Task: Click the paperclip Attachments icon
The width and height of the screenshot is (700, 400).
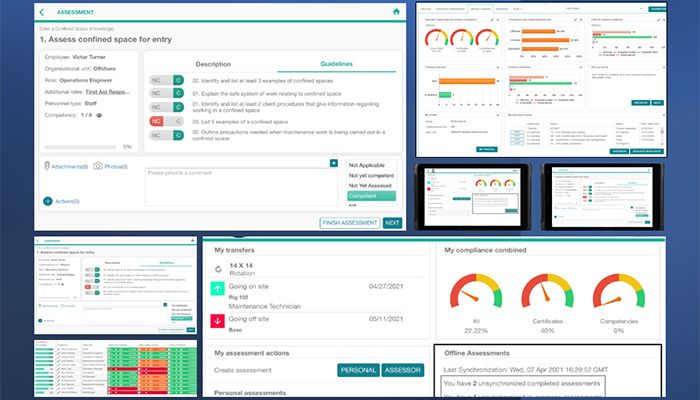Action: pos(47,166)
